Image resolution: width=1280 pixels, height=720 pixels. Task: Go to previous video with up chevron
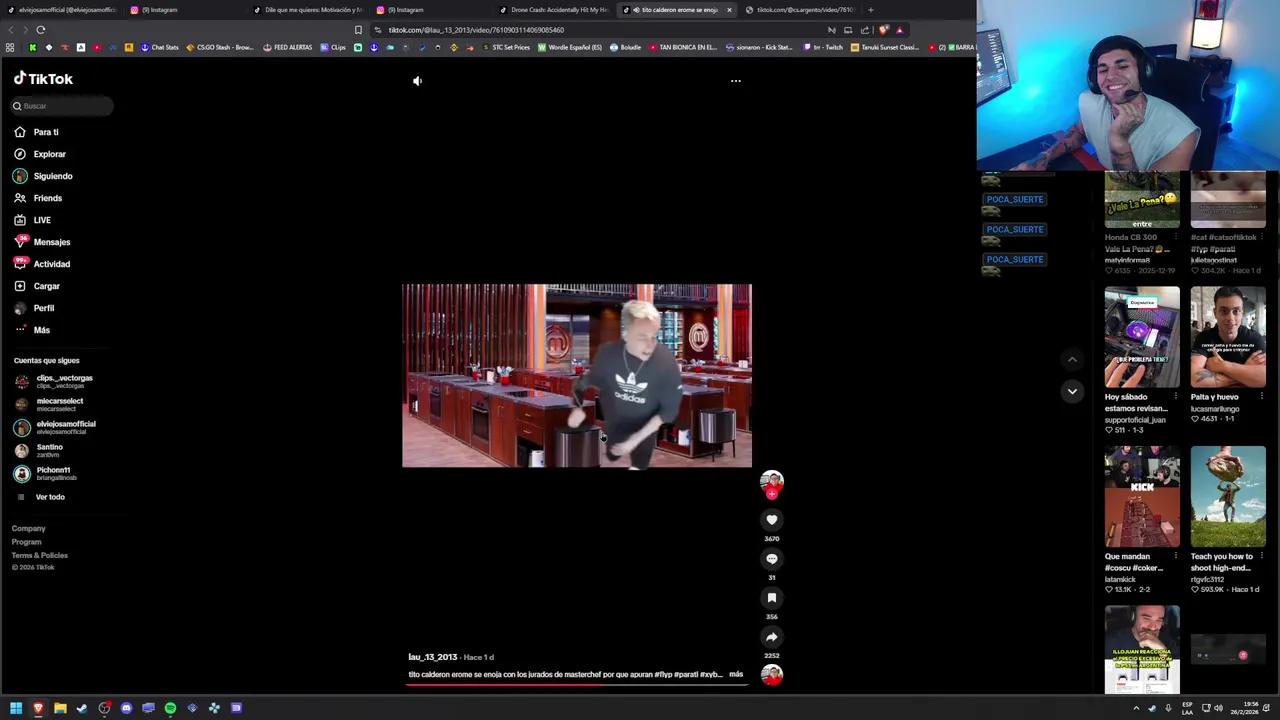(1072, 360)
